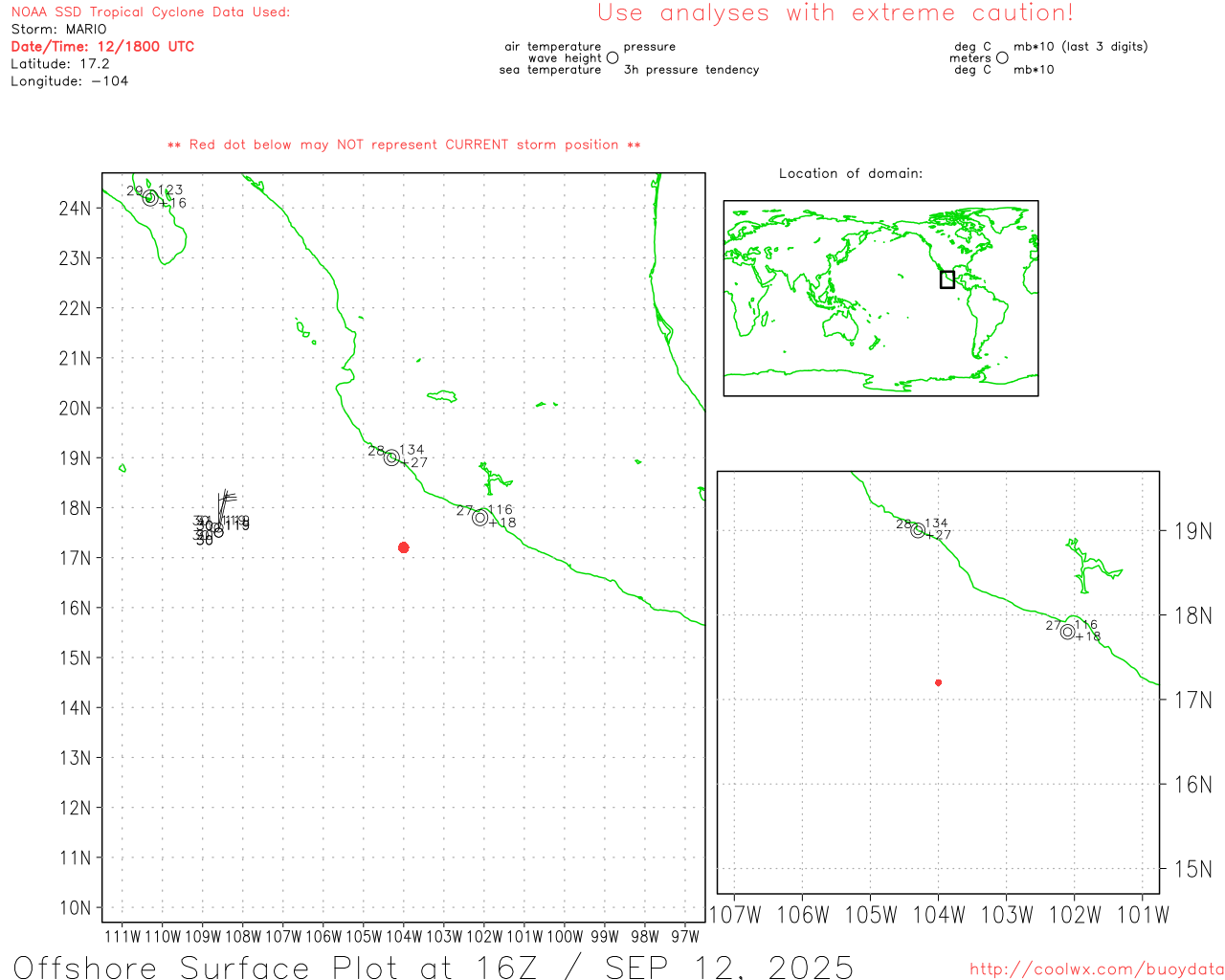
Task: Open the coolwx.com/buoydata link
Action: pos(1097,969)
